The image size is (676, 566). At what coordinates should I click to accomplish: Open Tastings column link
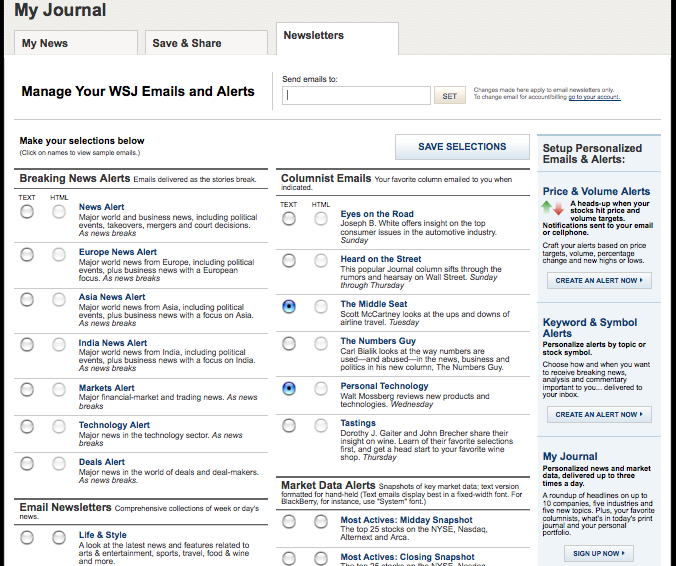click(358, 423)
